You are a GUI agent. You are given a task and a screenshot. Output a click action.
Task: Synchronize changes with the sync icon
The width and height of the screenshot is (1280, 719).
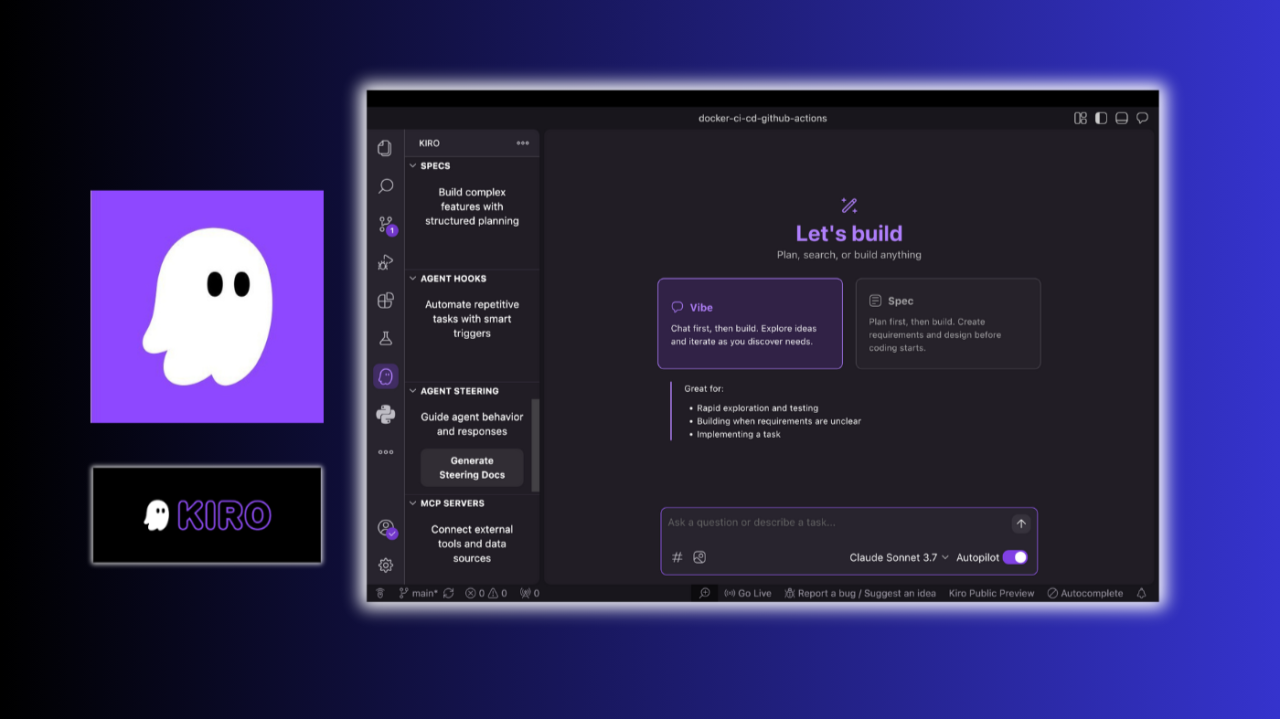point(448,593)
